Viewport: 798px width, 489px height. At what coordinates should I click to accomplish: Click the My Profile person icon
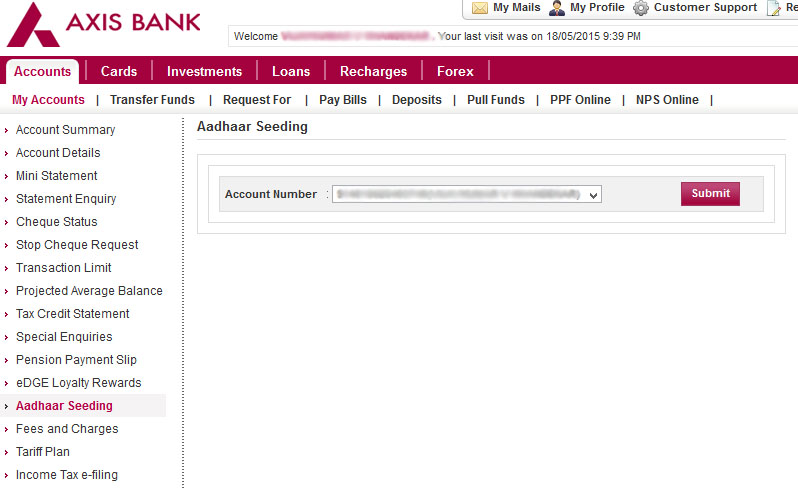coord(557,8)
